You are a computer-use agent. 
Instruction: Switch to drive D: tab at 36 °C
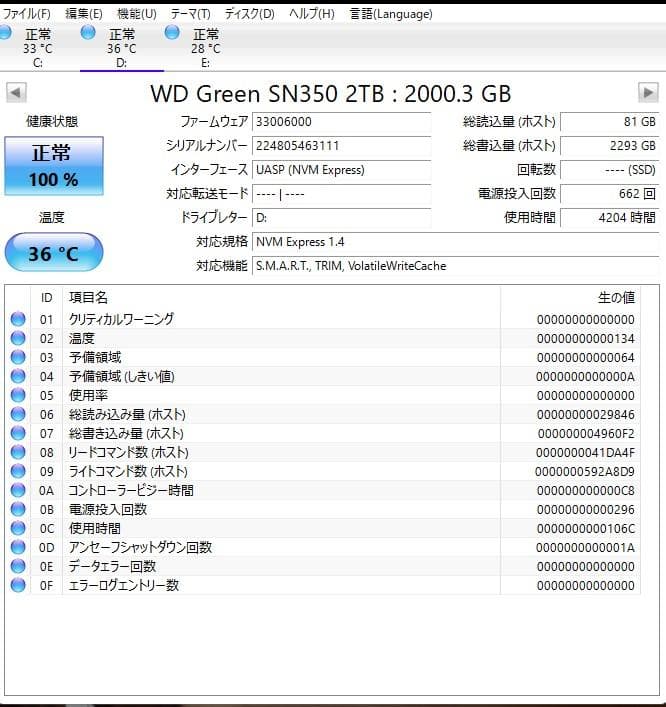coord(122,48)
